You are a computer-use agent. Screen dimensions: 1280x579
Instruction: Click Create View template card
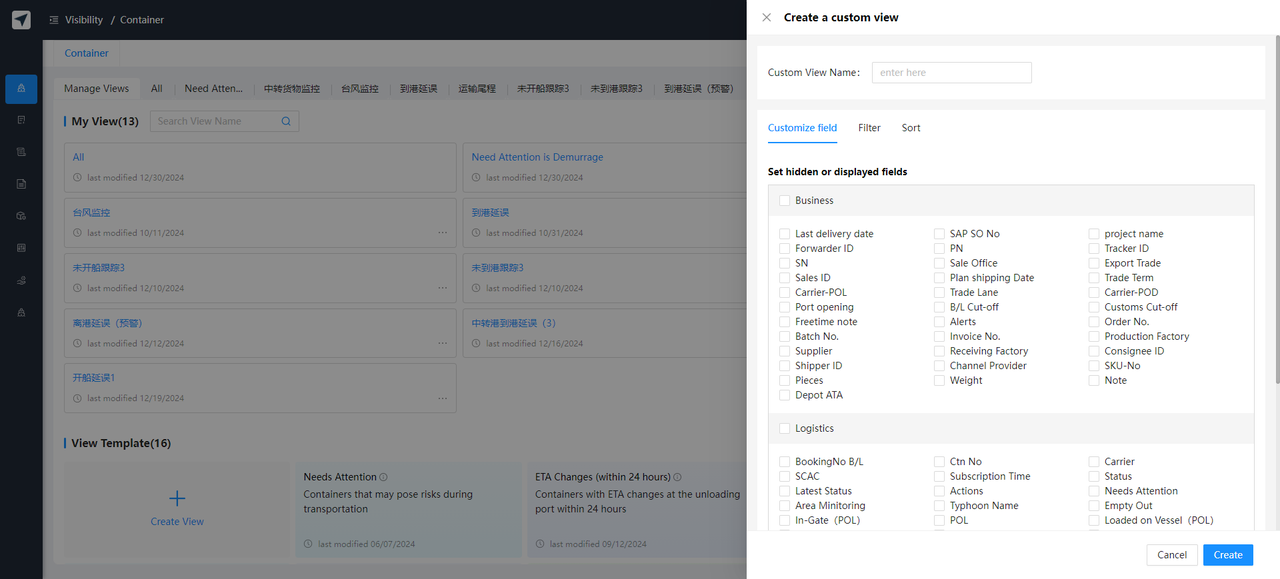coord(177,510)
